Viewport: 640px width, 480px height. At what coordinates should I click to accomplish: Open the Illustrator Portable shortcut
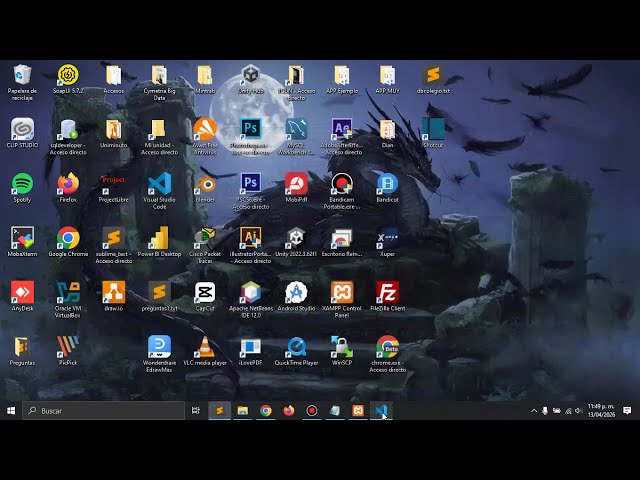pyautogui.click(x=251, y=245)
